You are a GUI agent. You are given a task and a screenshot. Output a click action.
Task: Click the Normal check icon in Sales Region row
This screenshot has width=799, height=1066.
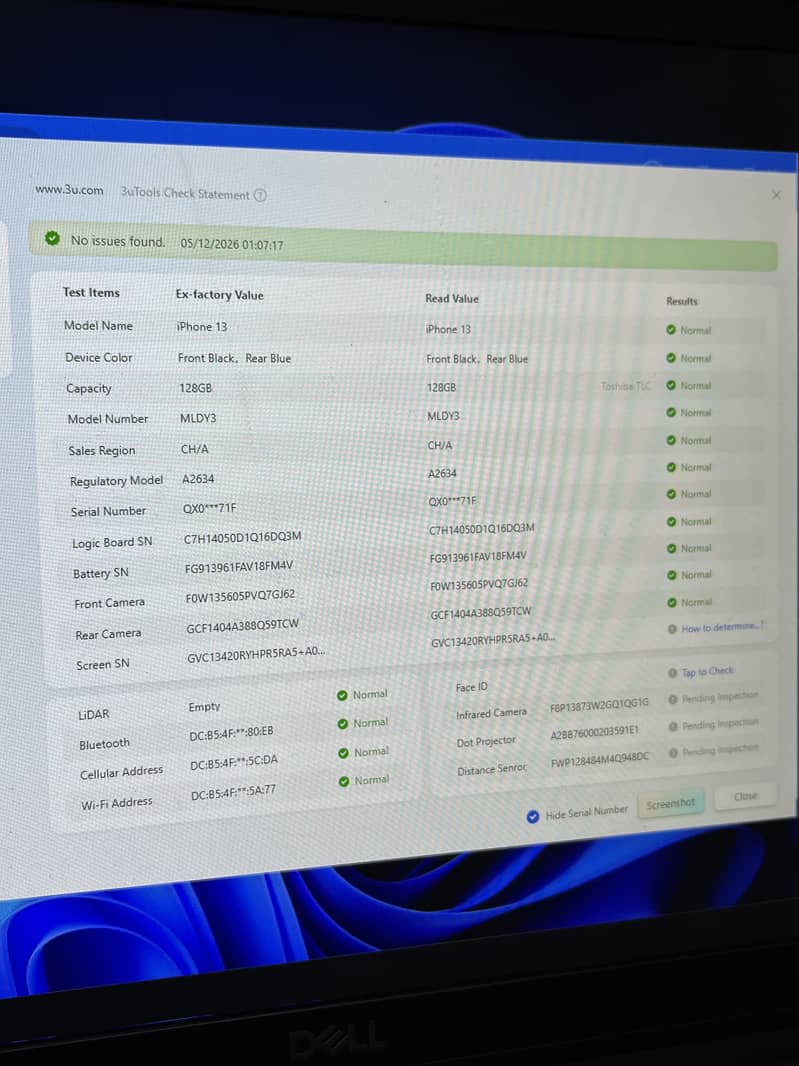(x=671, y=441)
